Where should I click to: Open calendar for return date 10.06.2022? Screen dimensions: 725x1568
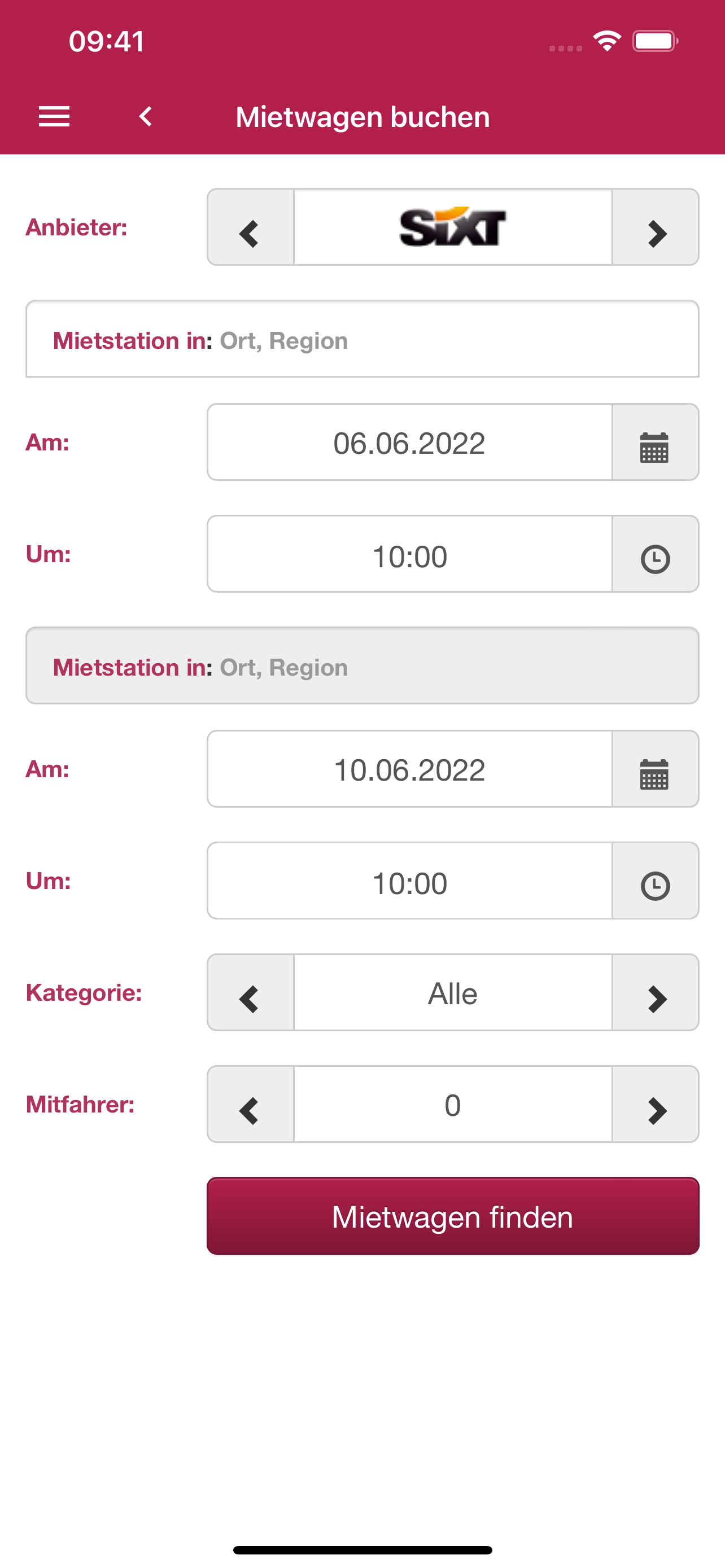pyautogui.click(x=655, y=769)
